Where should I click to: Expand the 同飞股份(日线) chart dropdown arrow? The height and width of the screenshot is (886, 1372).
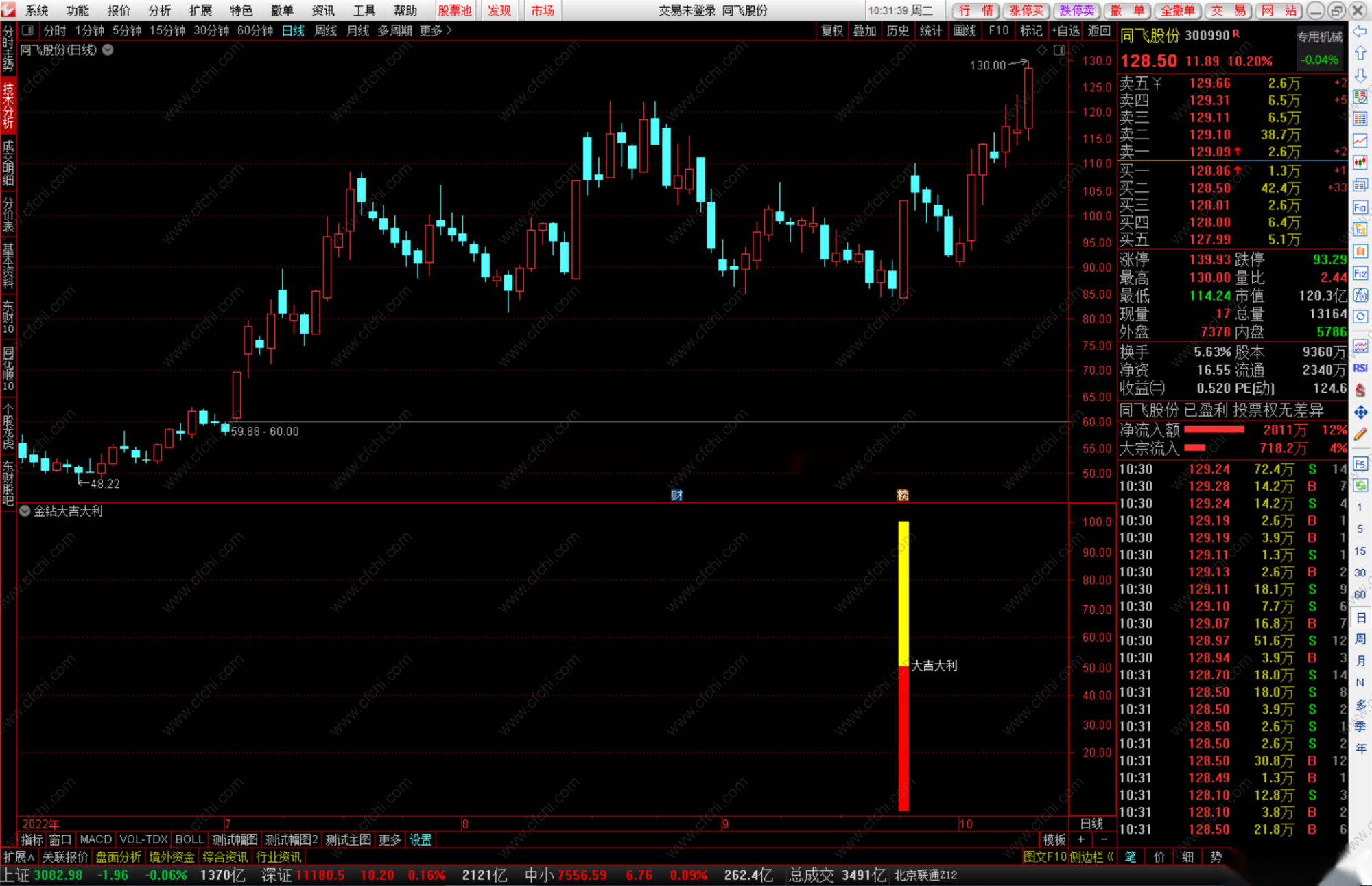[108, 49]
